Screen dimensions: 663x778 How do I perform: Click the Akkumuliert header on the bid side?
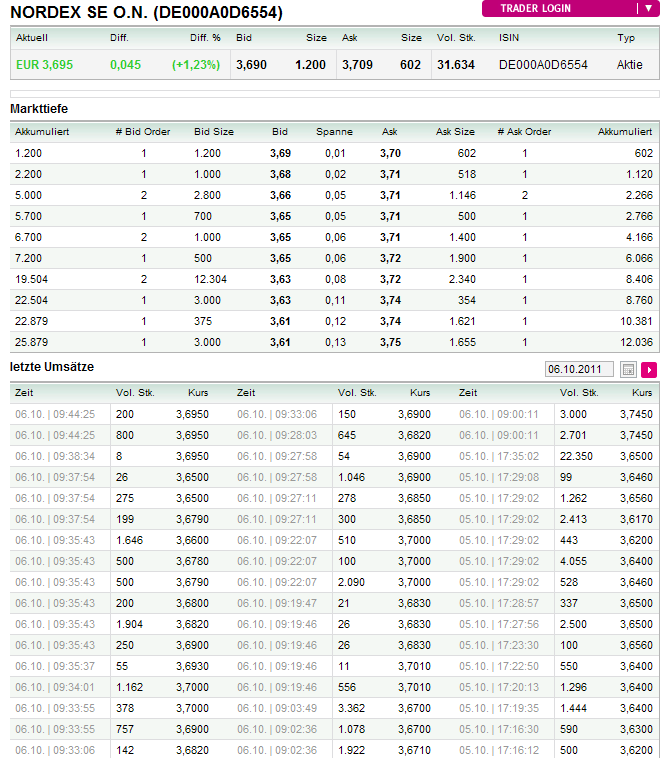click(42, 131)
